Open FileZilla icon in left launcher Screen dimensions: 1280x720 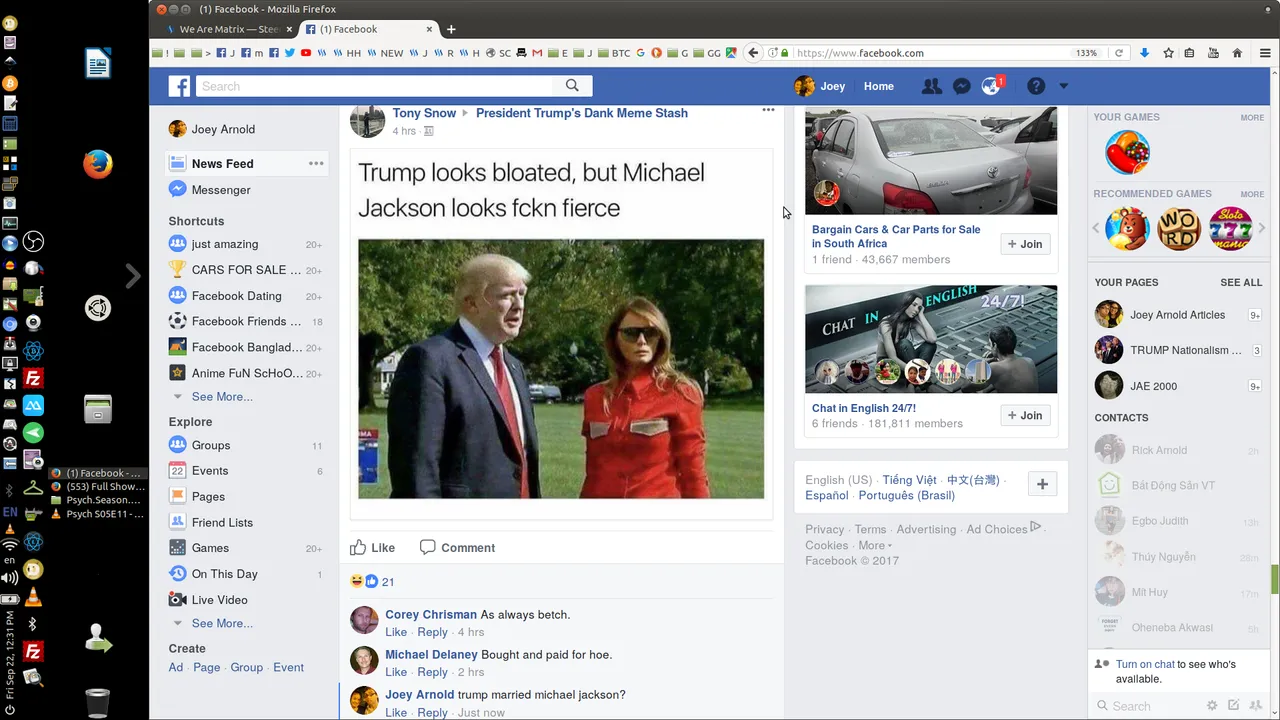33,378
